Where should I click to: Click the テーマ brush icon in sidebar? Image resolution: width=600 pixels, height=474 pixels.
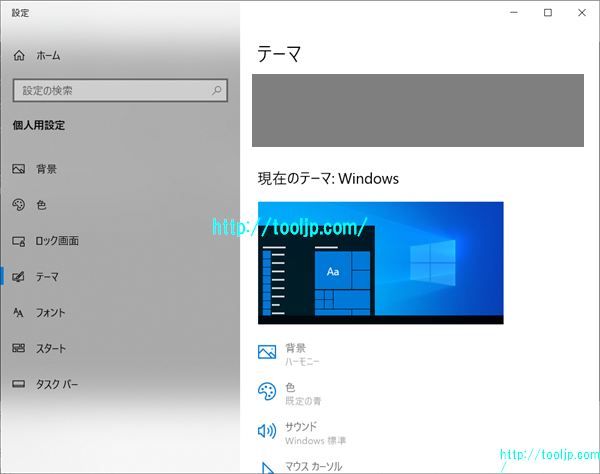18,276
